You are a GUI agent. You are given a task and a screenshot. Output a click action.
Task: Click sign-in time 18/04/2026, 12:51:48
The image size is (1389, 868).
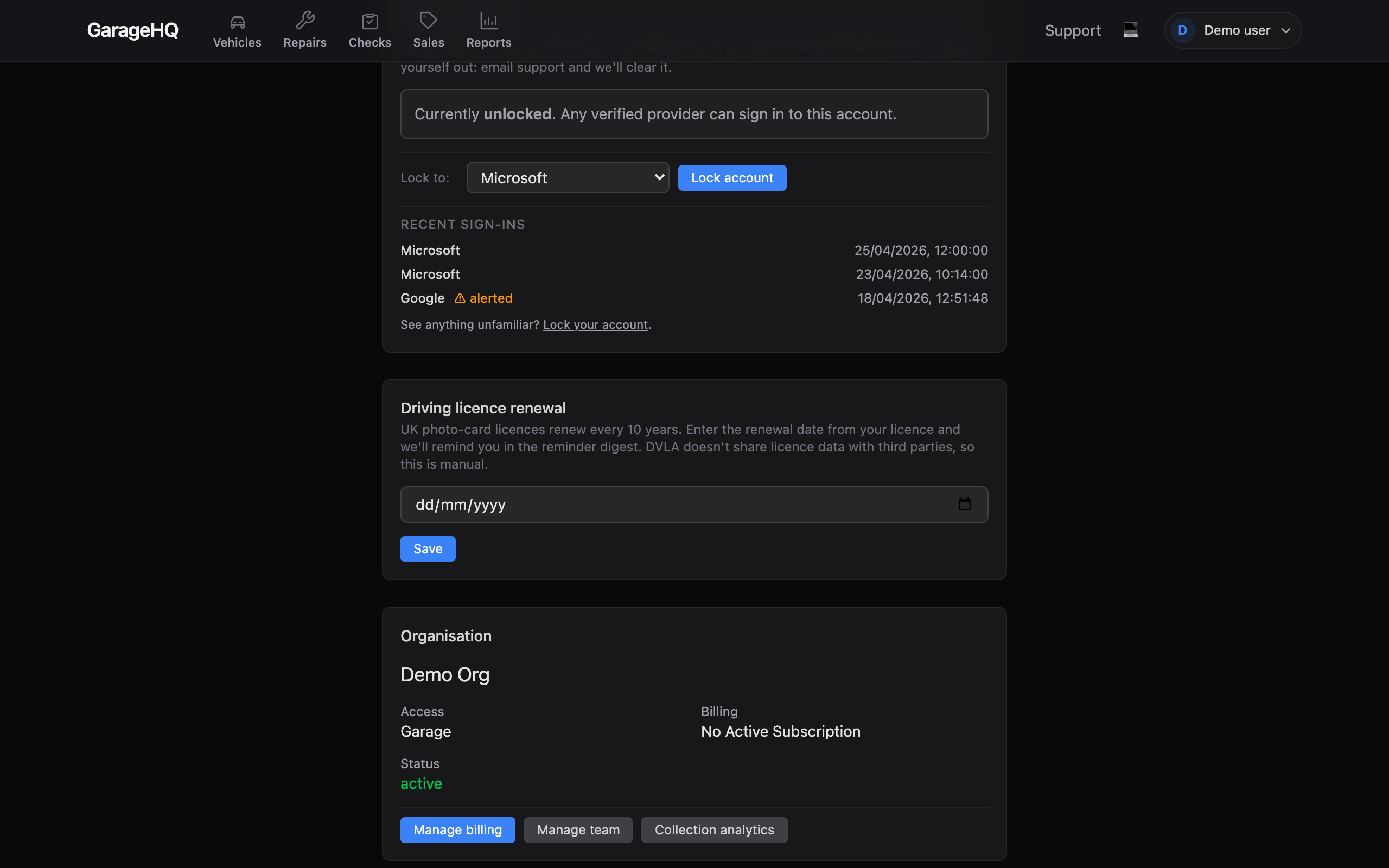click(922, 298)
